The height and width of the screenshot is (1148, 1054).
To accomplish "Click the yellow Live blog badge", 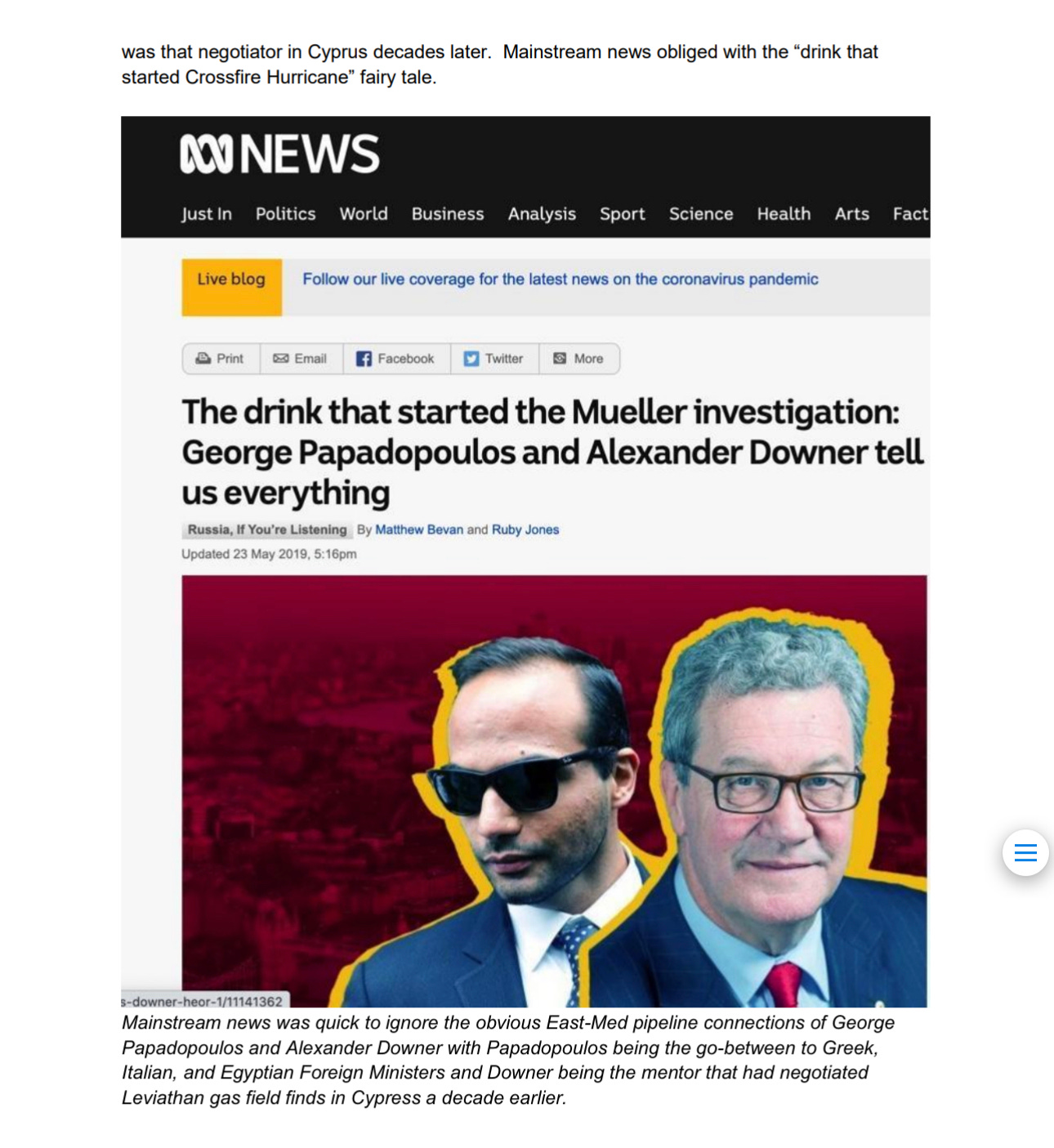I will click(x=231, y=287).
